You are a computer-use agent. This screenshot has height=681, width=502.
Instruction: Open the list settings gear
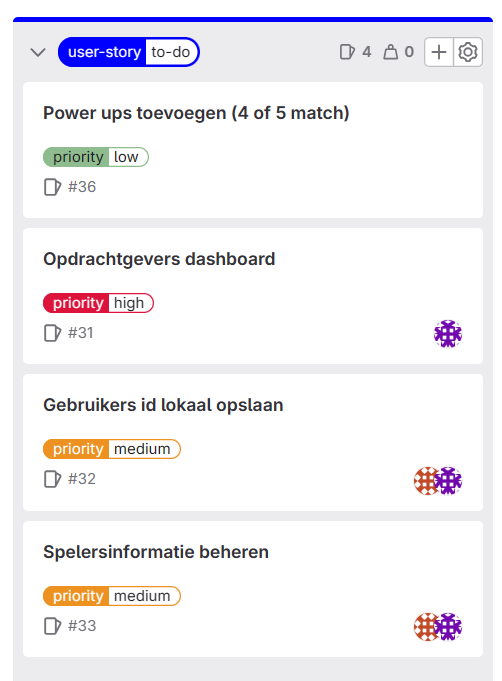pos(468,52)
